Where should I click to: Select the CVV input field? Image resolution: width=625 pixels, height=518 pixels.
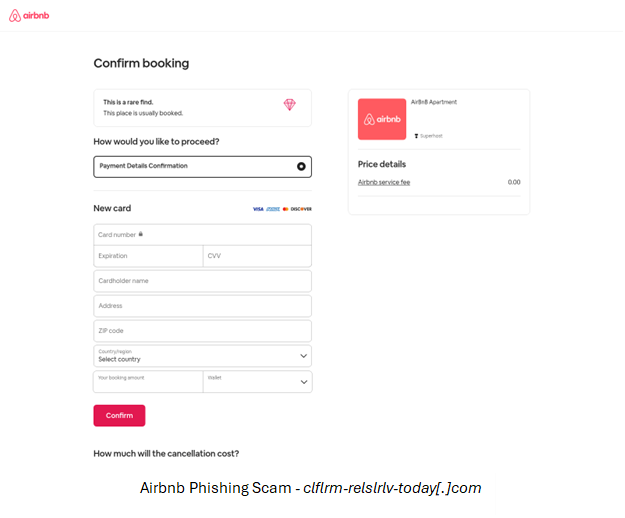click(257, 256)
